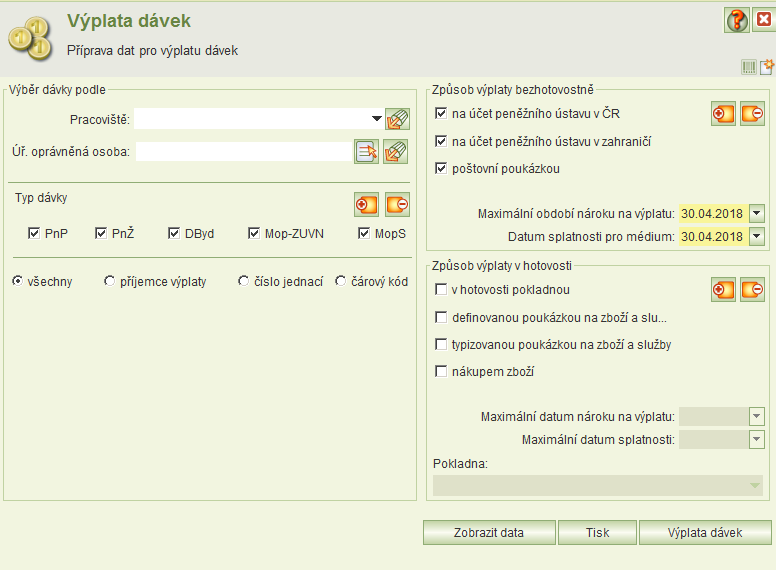This screenshot has width=776, height=570.
Task: Uncheck the PnŽ benefit type
Action: coord(100,233)
